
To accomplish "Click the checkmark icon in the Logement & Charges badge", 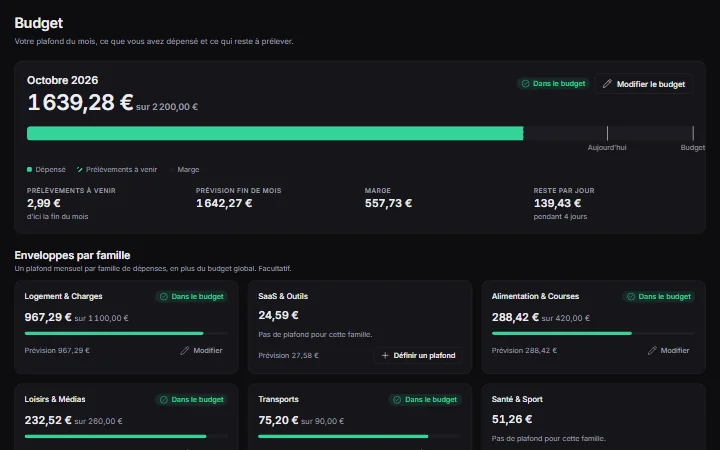I will tap(163, 297).
